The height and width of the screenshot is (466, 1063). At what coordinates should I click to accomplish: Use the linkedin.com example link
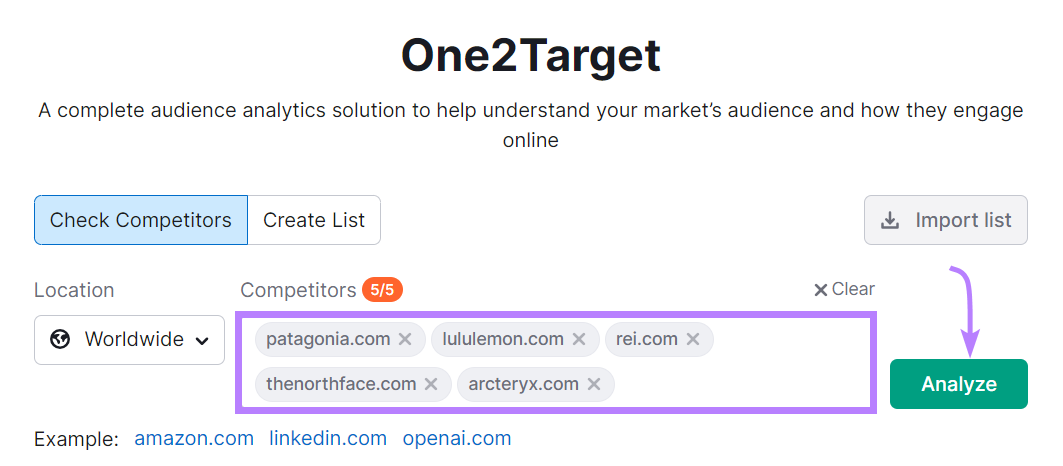coord(328,438)
